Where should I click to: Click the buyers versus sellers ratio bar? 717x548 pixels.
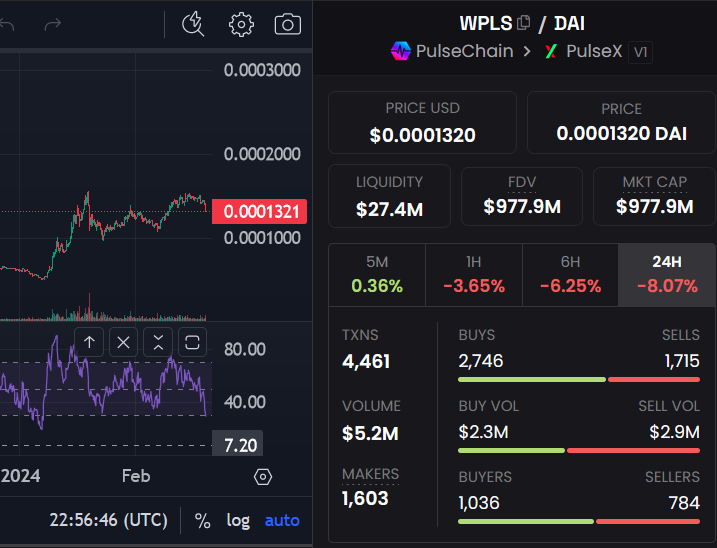(x=579, y=521)
